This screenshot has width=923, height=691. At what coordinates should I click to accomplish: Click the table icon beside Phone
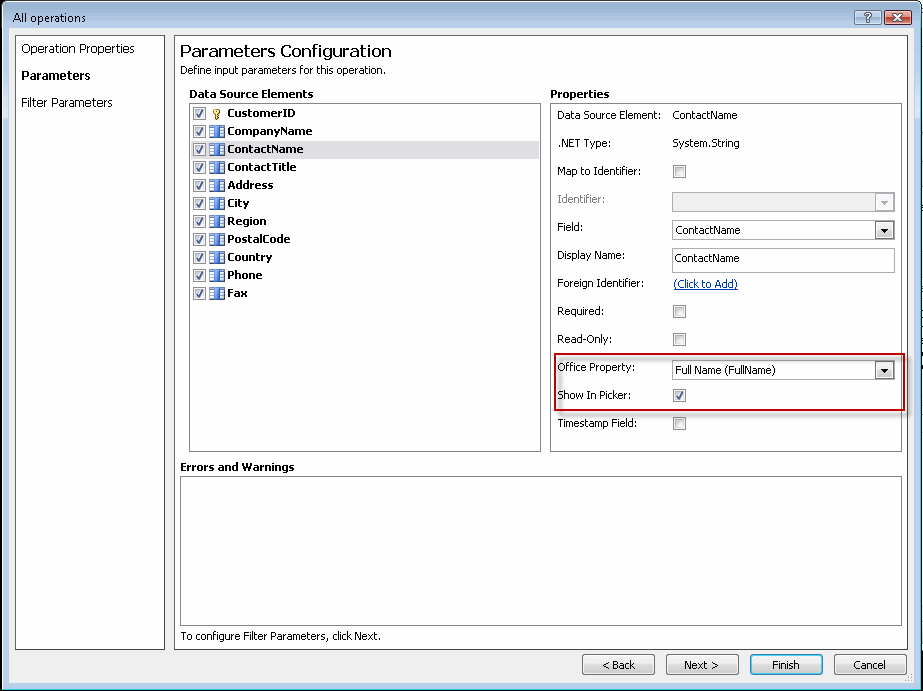coord(214,275)
